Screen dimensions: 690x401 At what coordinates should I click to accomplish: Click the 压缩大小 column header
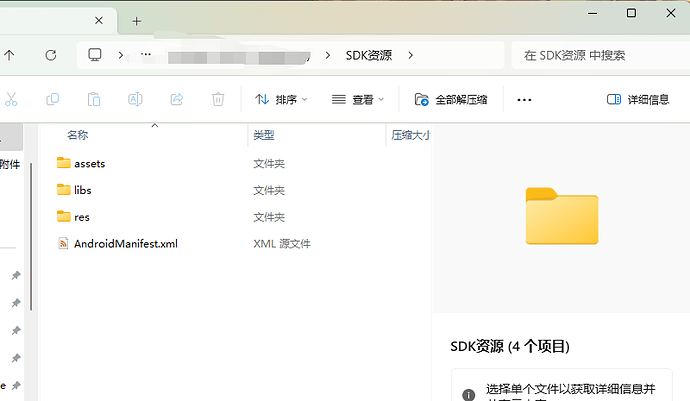tap(411, 135)
